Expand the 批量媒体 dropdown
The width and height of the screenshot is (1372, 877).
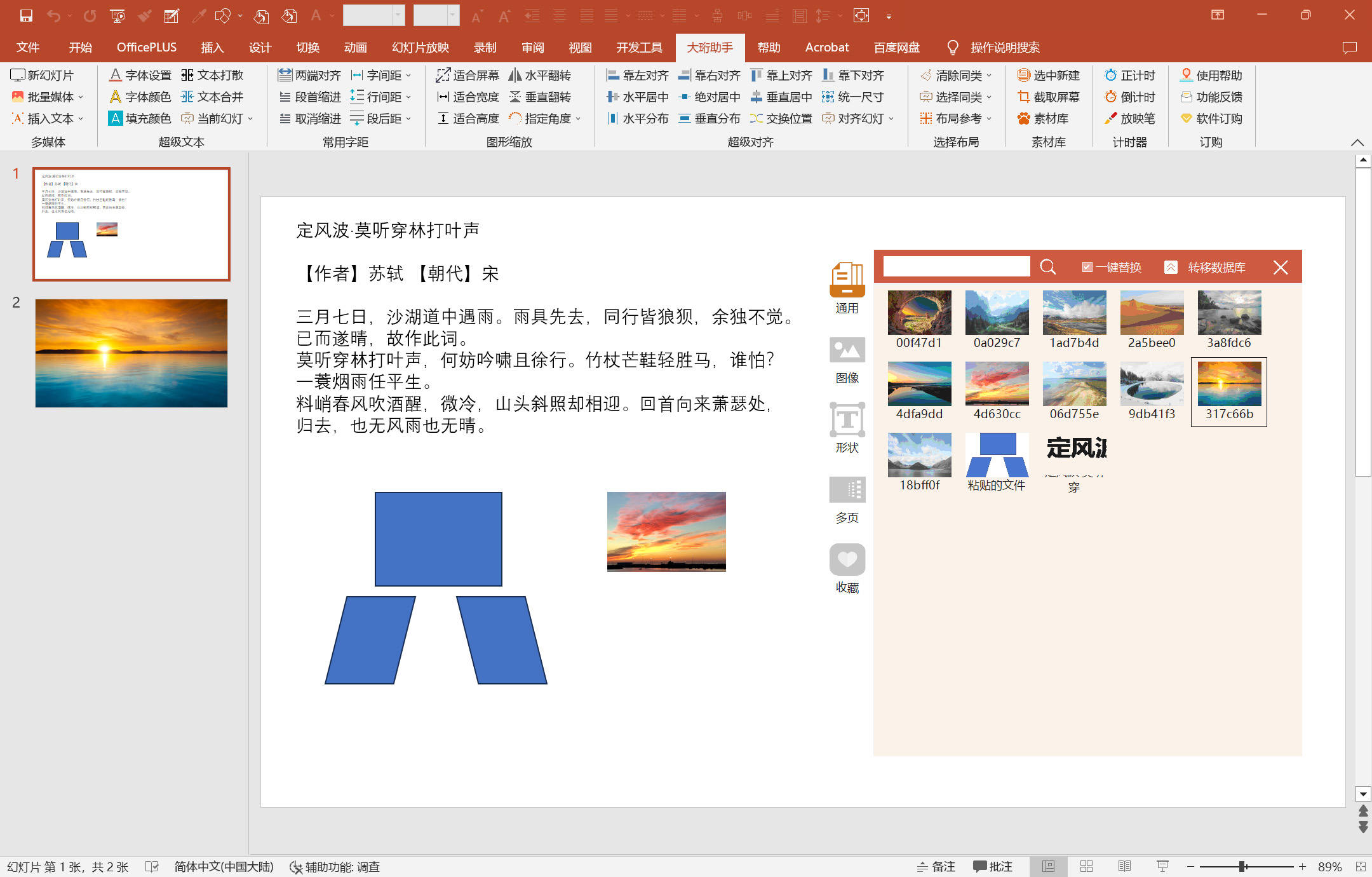81,97
